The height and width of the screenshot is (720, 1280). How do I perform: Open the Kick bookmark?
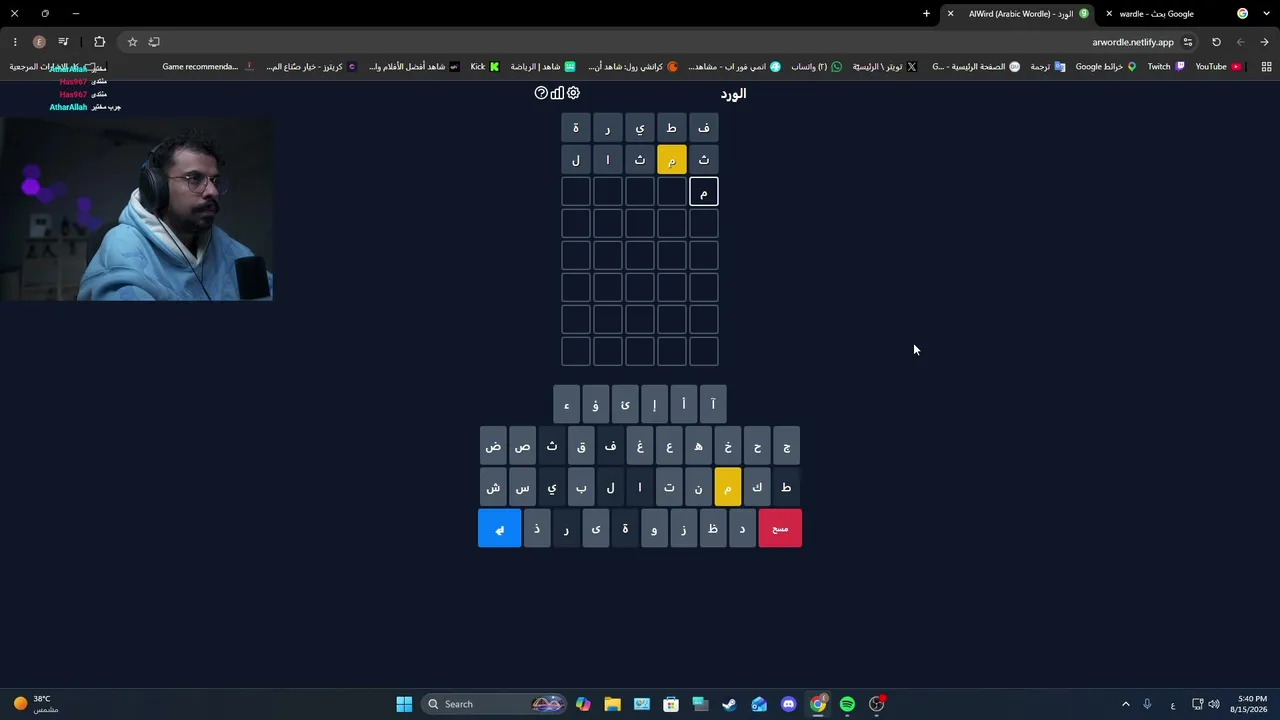(x=485, y=67)
